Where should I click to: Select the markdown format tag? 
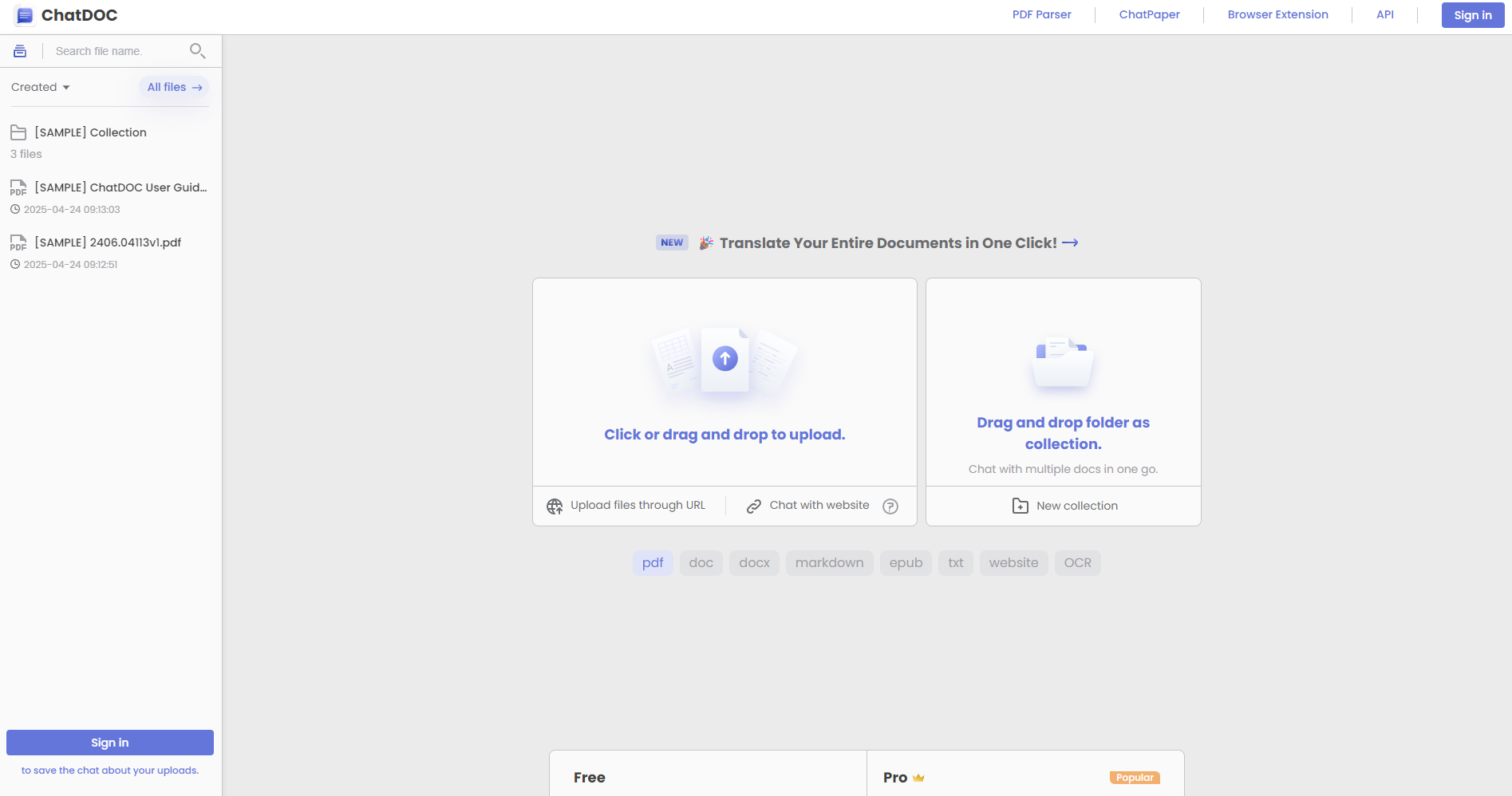[829, 563]
